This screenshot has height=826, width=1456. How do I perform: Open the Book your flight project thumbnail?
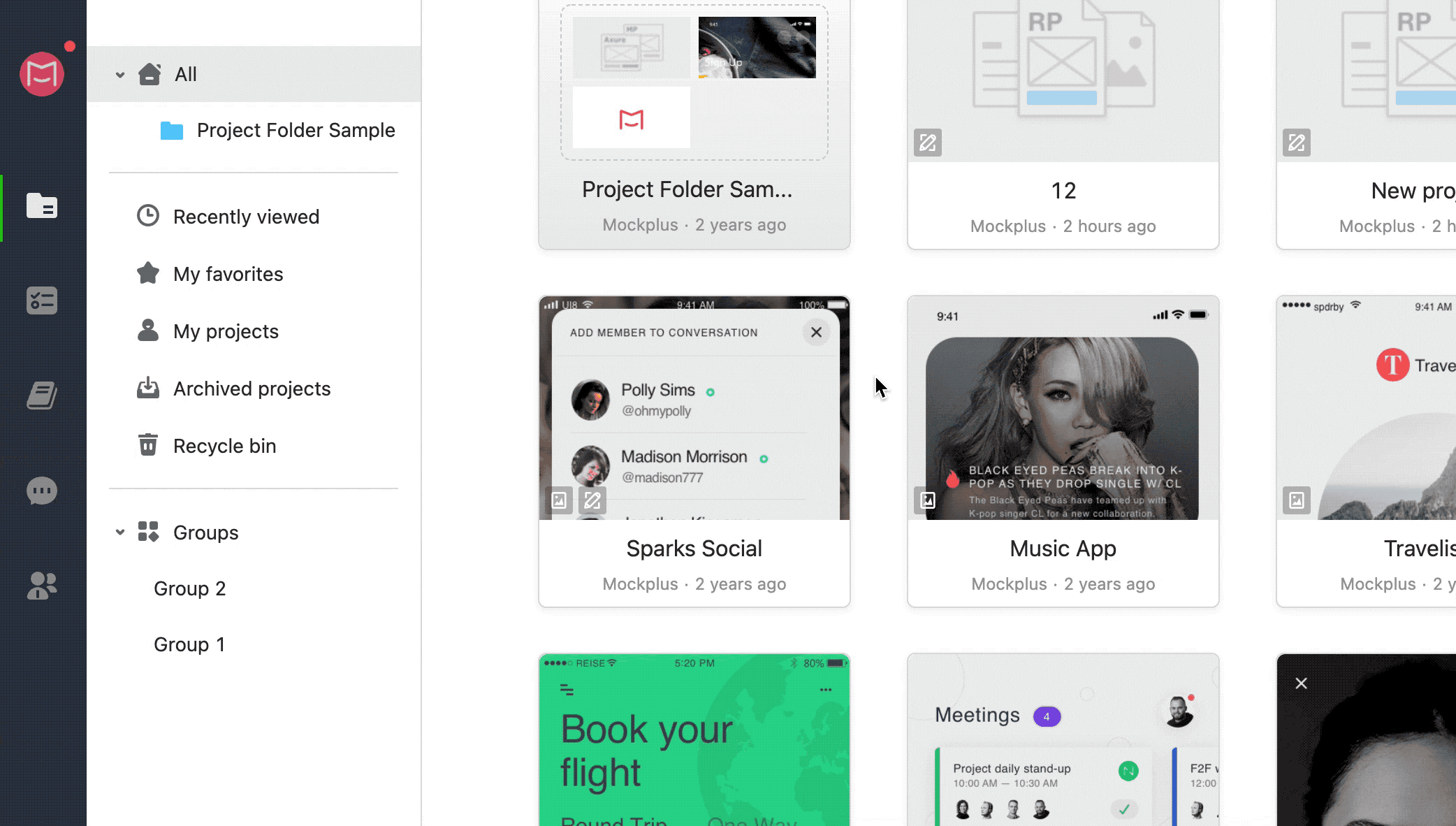click(x=694, y=740)
